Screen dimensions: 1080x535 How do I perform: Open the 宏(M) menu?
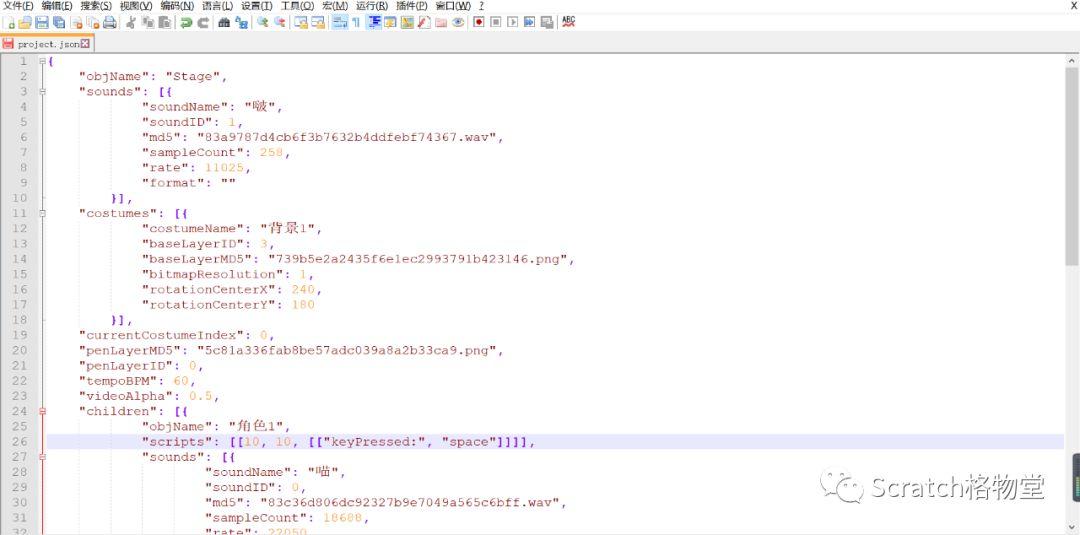pyautogui.click(x=335, y=6)
